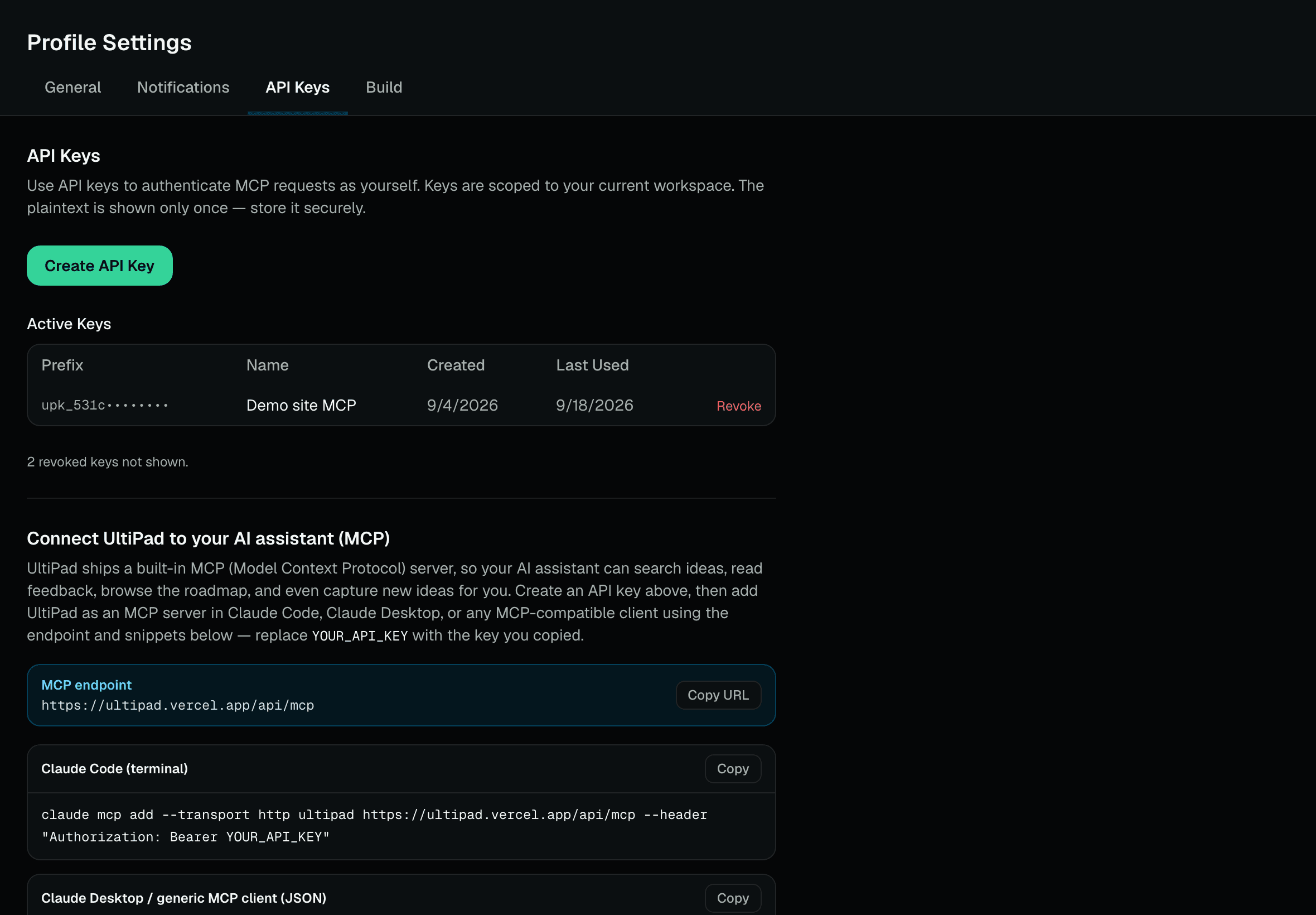1316x915 pixels.
Task: Click the Create API Key button
Action: (100, 266)
